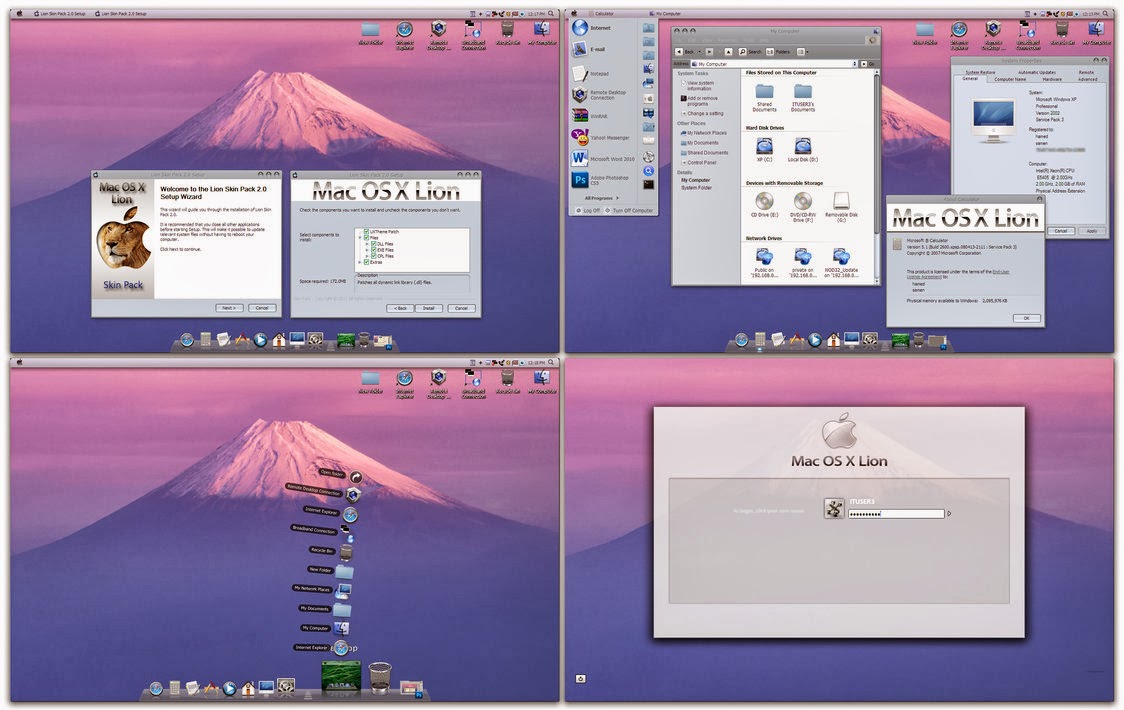This screenshot has width=1124, height=710.
Task: Launch Adobe Photoshop CS3 from Start menu
Action: tap(601, 180)
